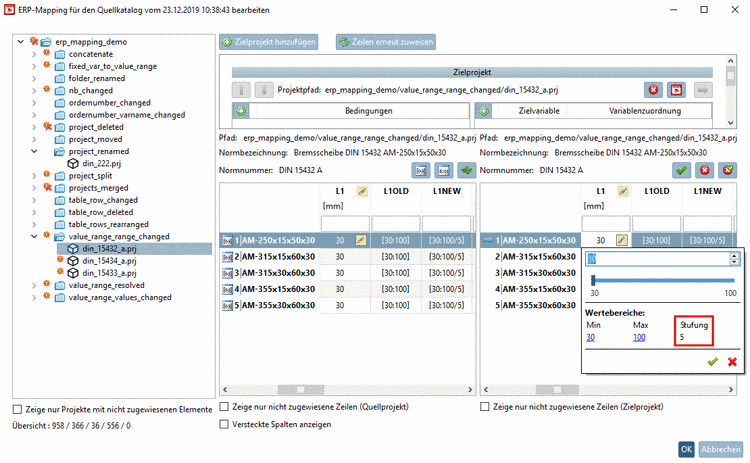Select the ordernumber_changed folder
The height and width of the screenshot is (463, 750).
click(x=109, y=103)
